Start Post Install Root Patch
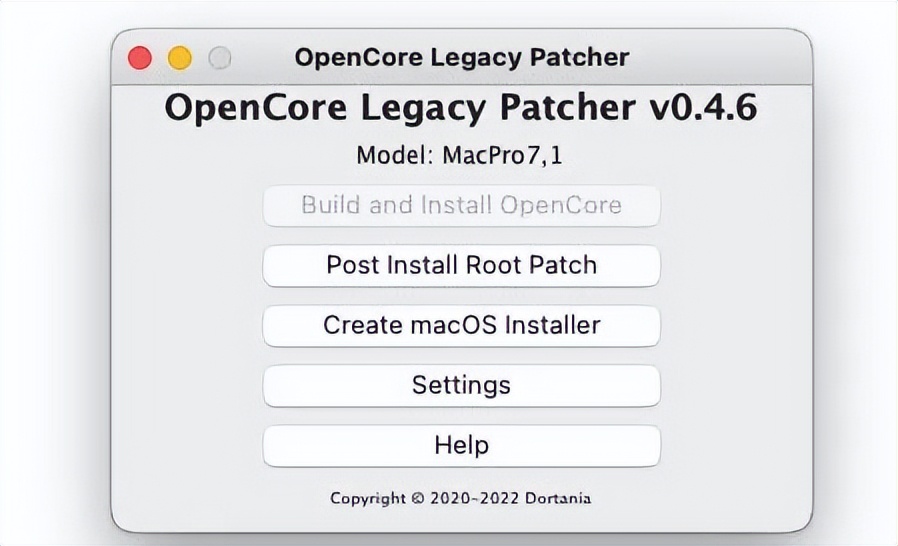Viewport: 898px width, 546px height. [461, 266]
